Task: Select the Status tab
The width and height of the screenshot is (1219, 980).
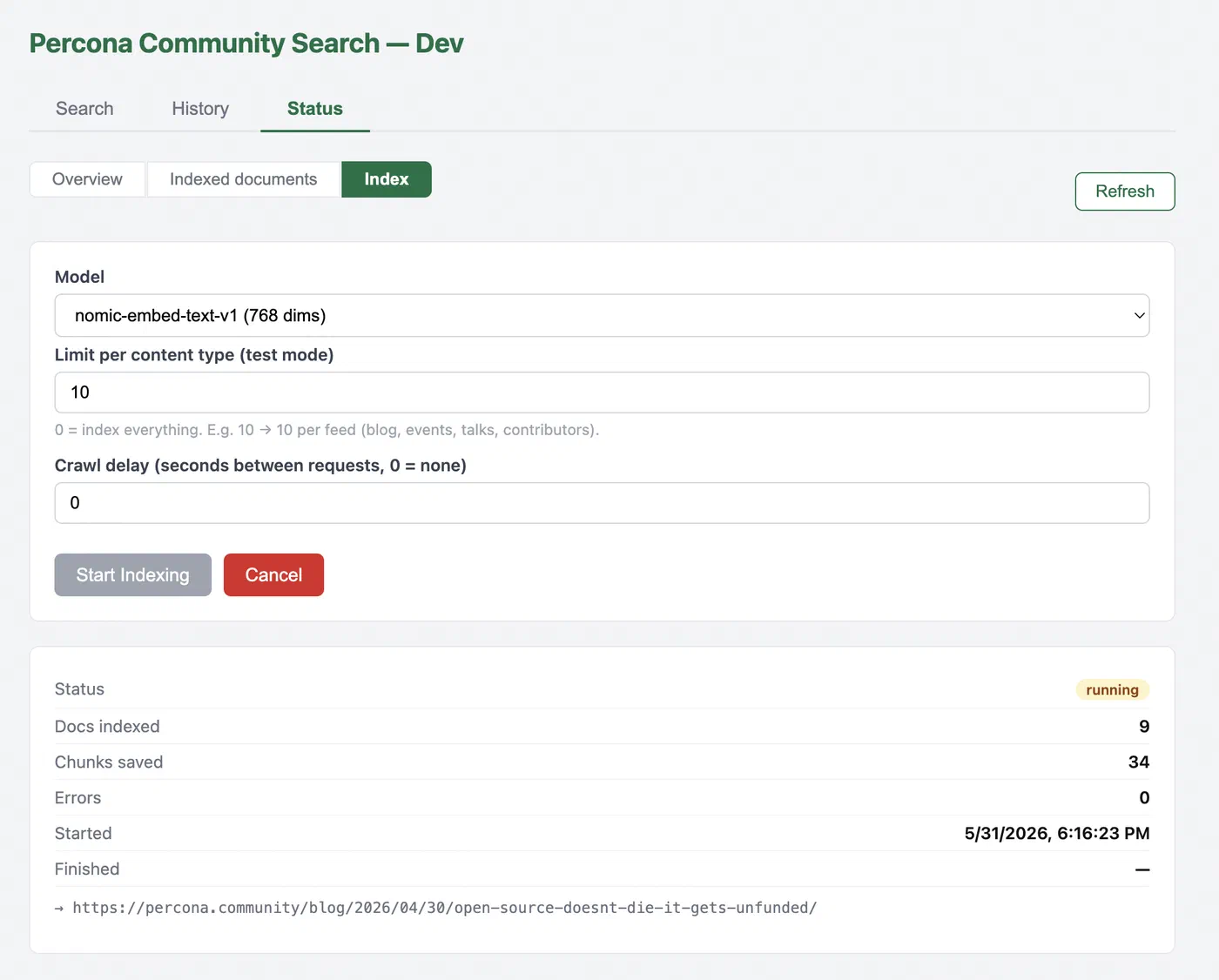Action: (315, 109)
